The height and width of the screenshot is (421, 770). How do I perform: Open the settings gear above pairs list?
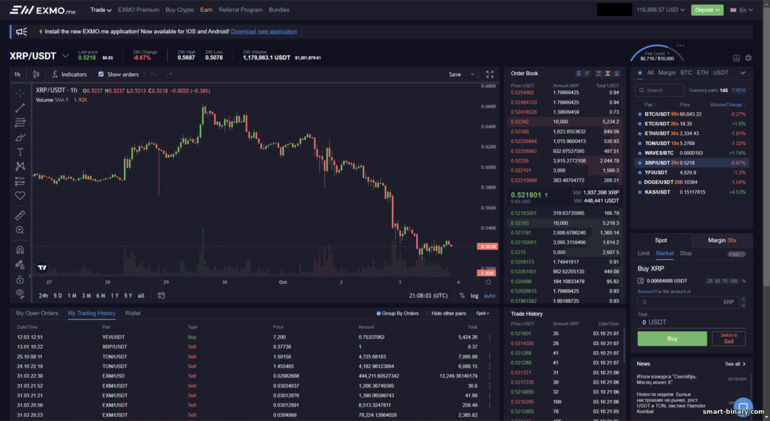748,58
